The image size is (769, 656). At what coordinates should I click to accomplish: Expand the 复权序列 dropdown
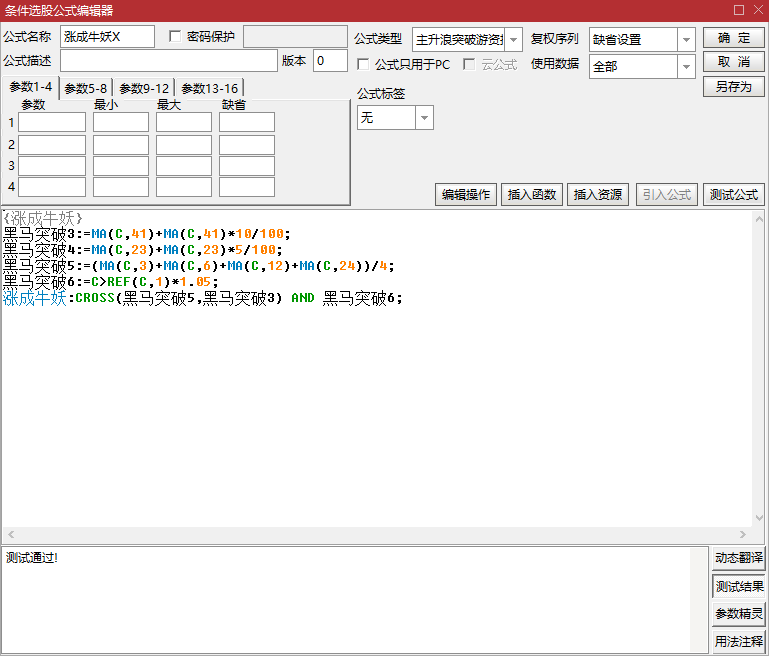[x=686, y=40]
